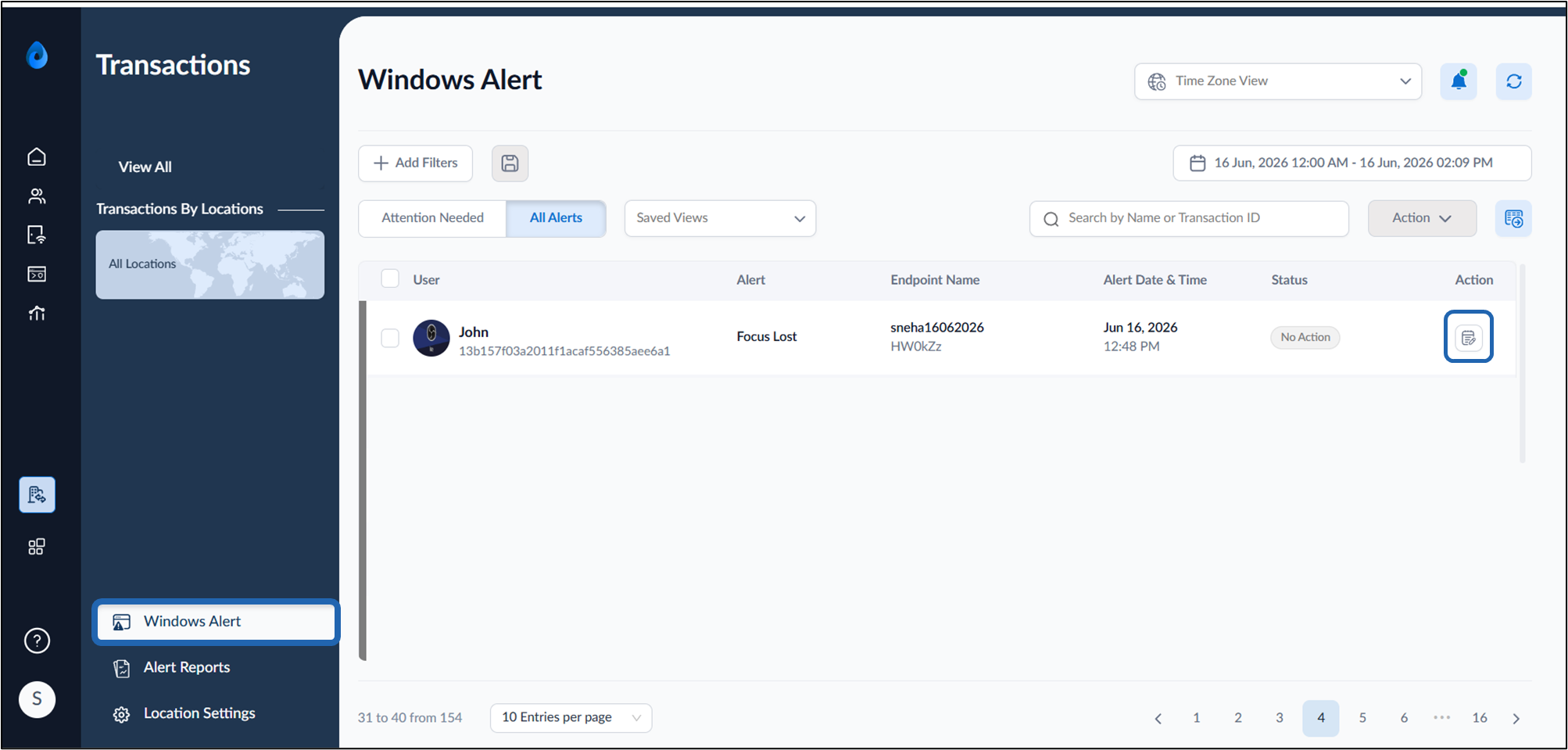1568x750 pixels.
Task: Open the notes action icon for John
Action: [x=1469, y=337]
